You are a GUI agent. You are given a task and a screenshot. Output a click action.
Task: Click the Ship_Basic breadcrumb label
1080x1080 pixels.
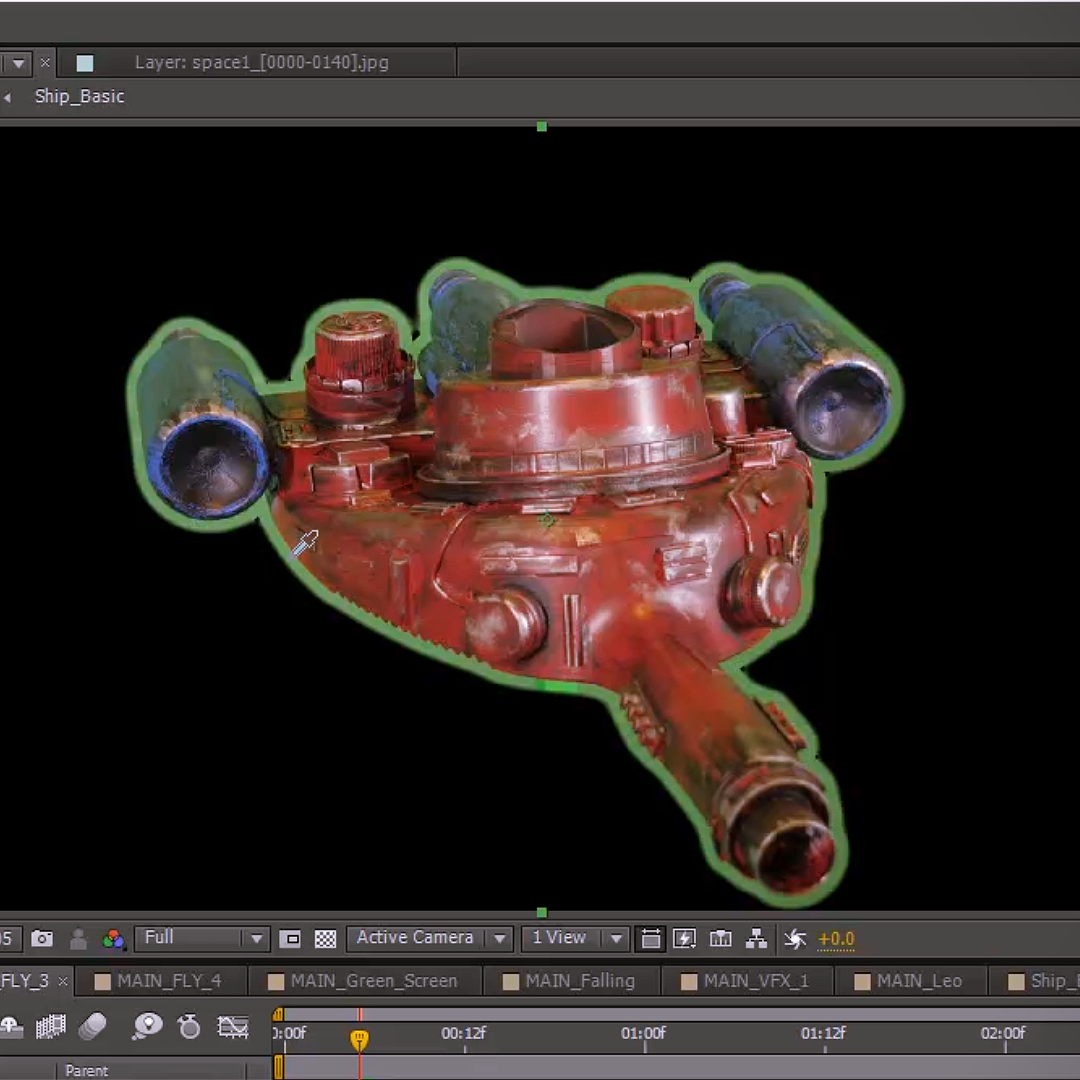(80, 97)
